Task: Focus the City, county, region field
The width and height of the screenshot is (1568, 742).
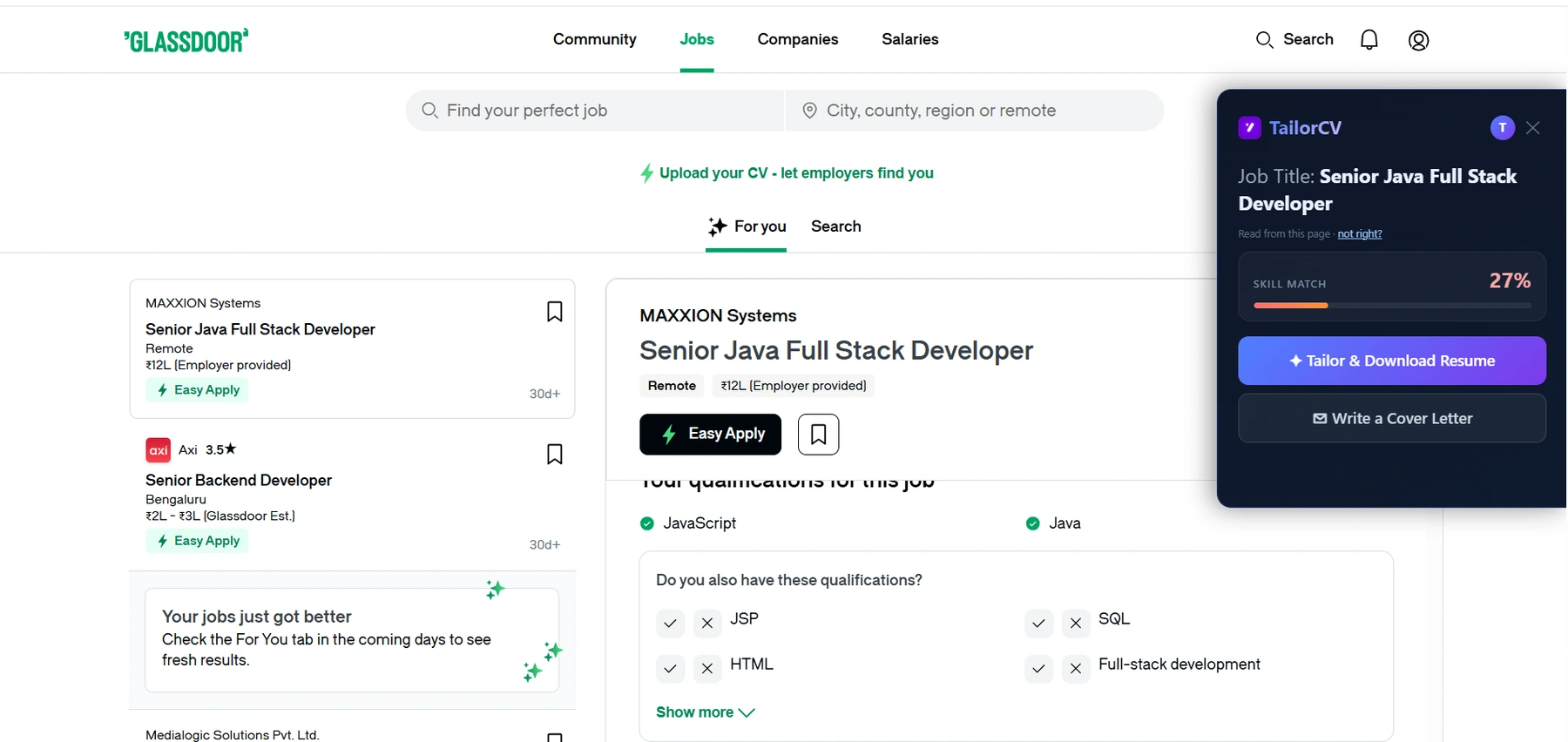Action: [x=975, y=111]
